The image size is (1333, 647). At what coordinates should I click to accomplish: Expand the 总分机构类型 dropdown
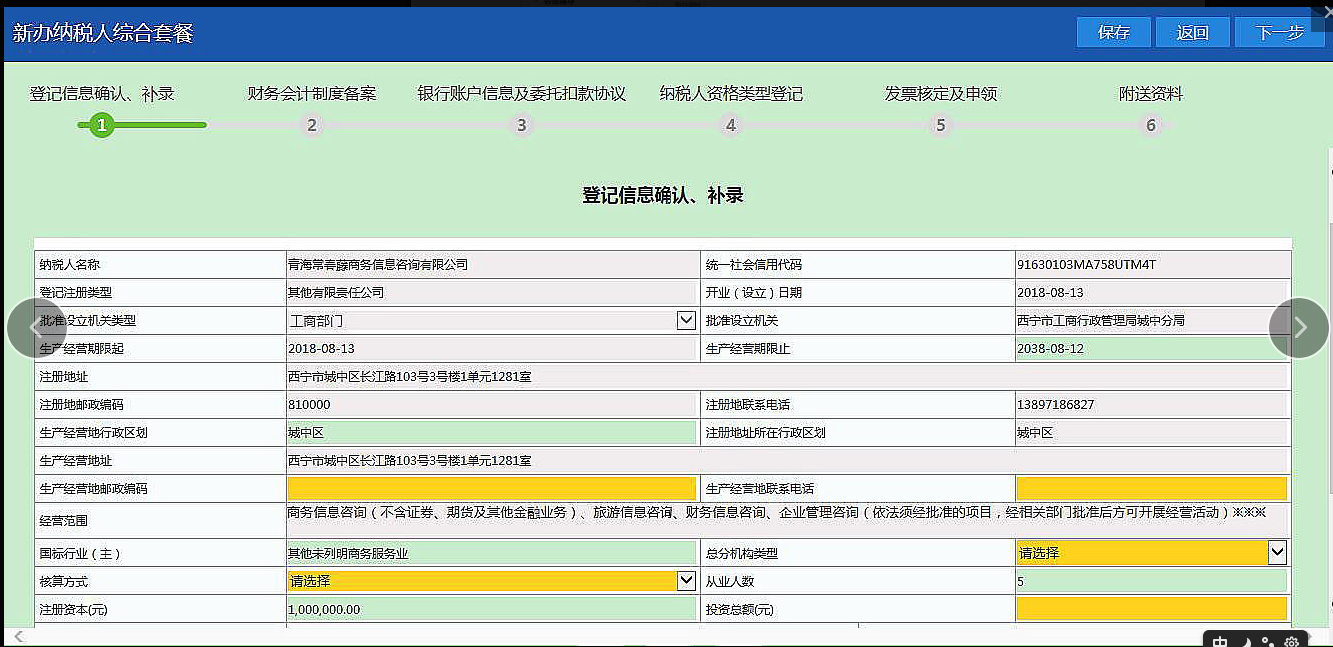pyautogui.click(x=1277, y=551)
